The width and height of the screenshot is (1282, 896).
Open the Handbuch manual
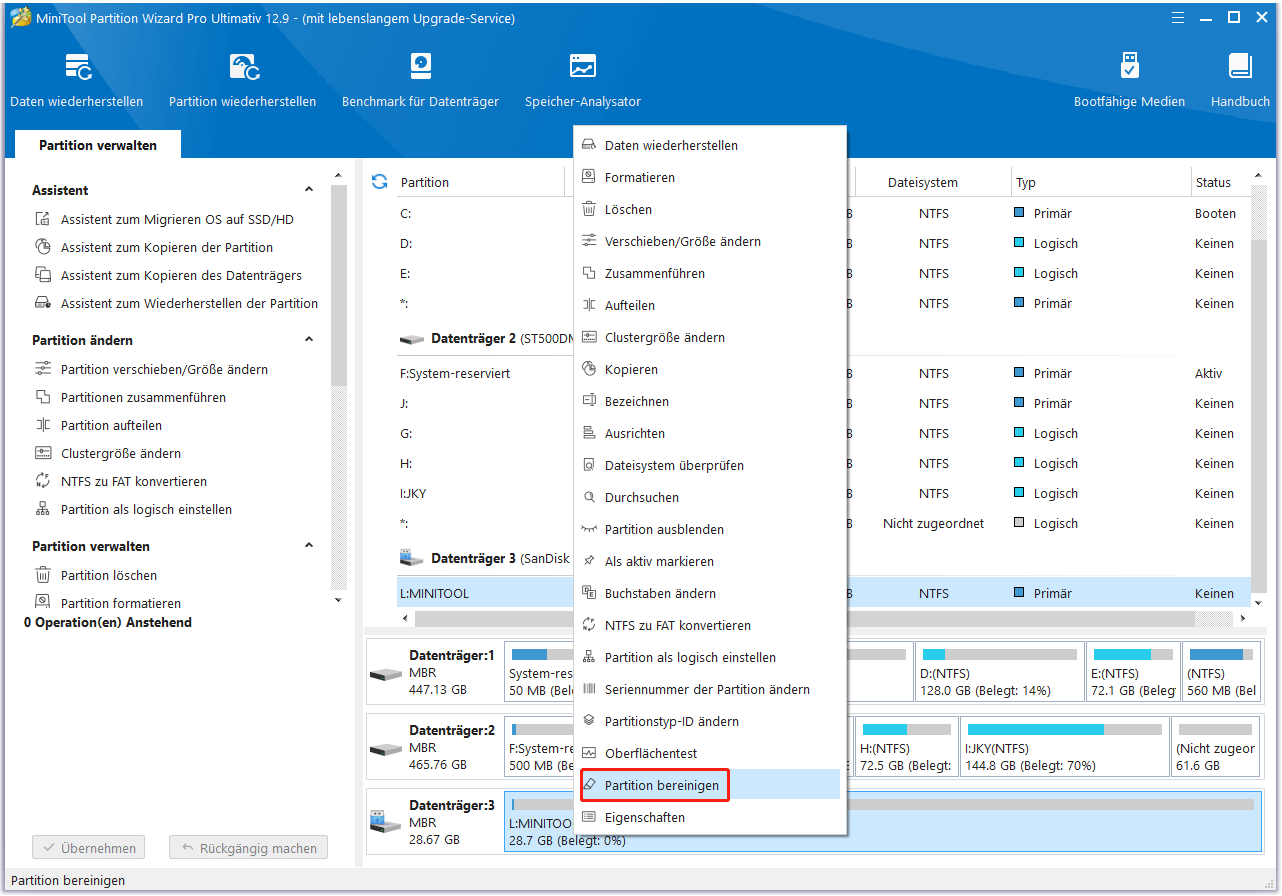pos(1240,80)
